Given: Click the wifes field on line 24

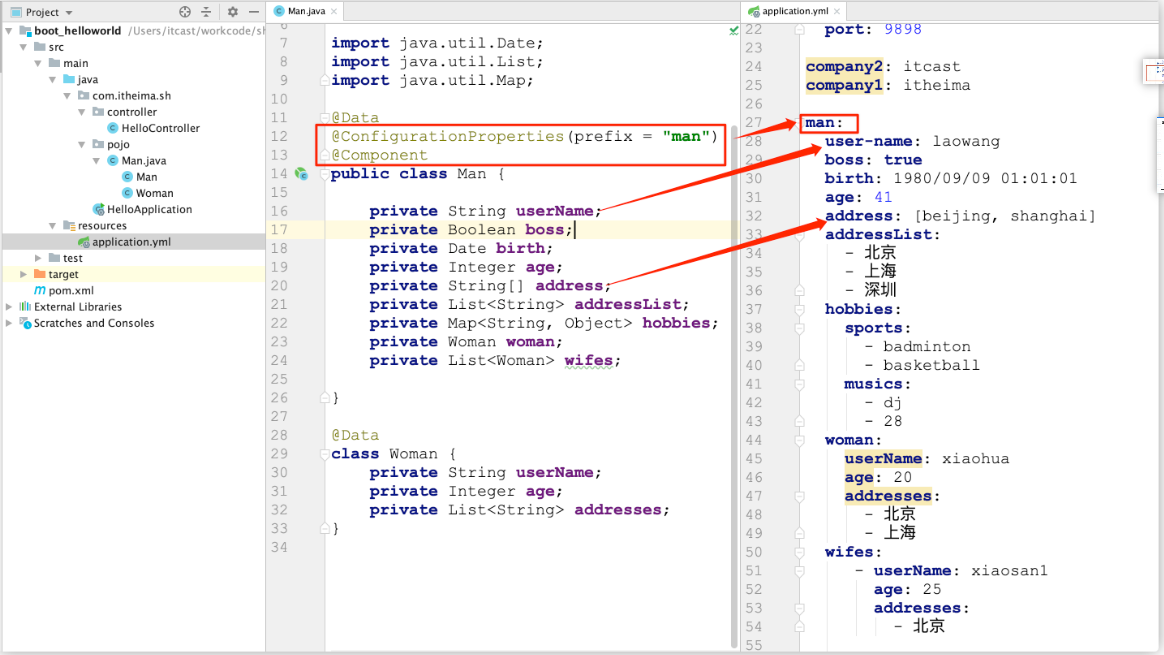Looking at the screenshot, I should 589,361.
